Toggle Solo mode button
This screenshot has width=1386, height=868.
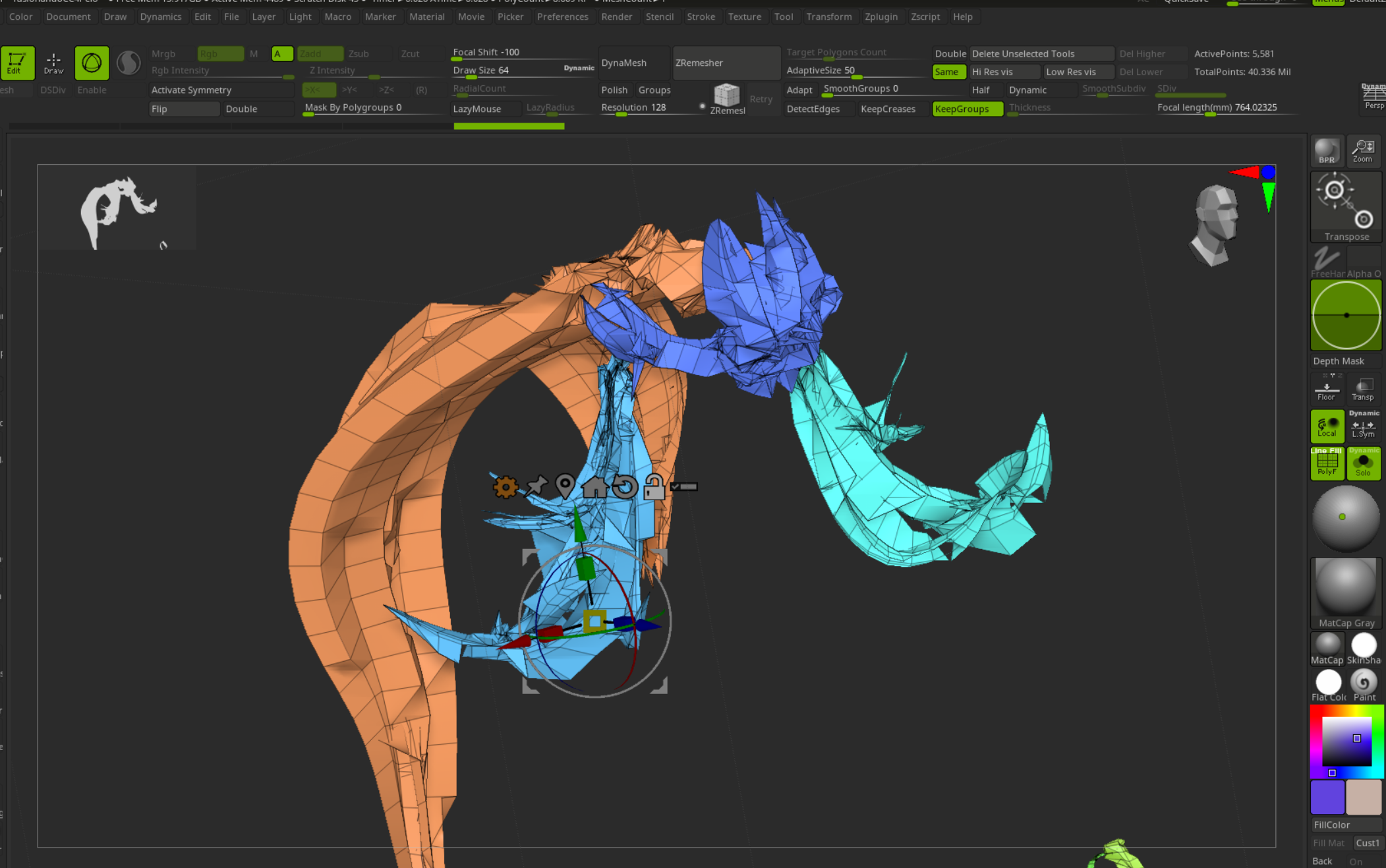click(x=1363, y=463)
